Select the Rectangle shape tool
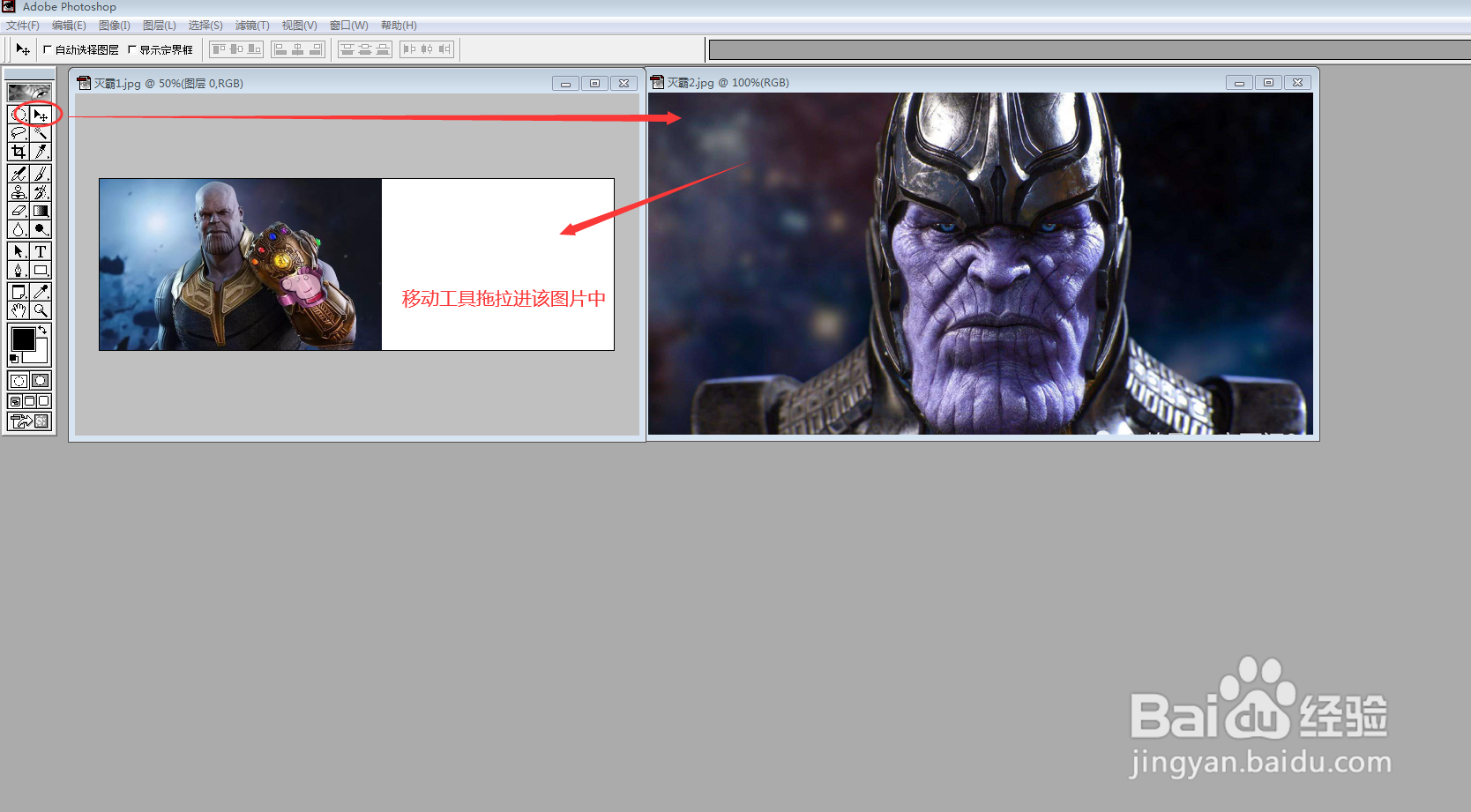 tap(41, 270)
